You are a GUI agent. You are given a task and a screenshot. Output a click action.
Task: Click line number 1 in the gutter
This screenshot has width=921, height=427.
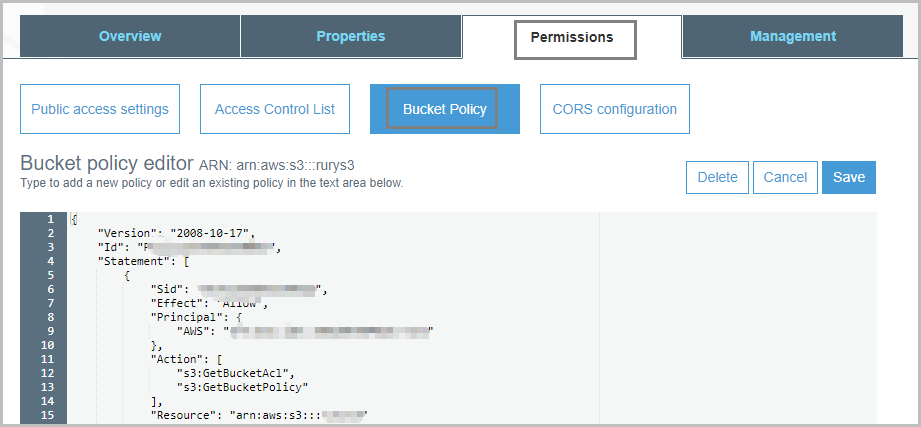pyautogui.click(x=50, y=219)
